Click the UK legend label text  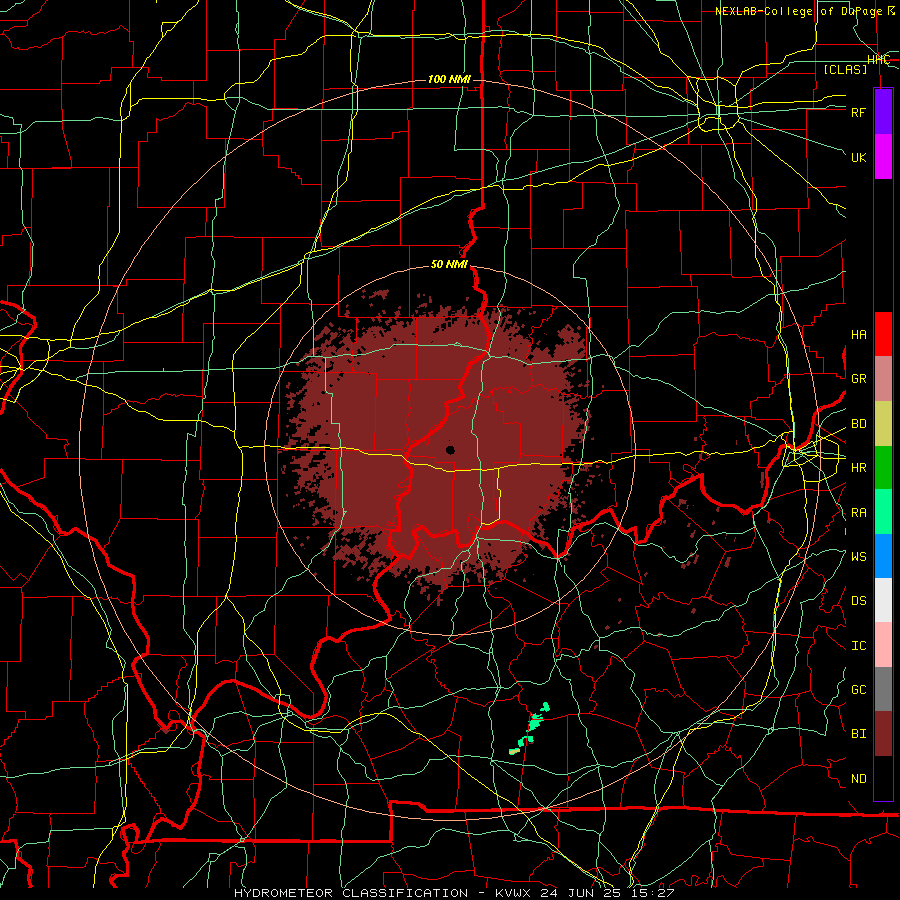coord(858,157)
